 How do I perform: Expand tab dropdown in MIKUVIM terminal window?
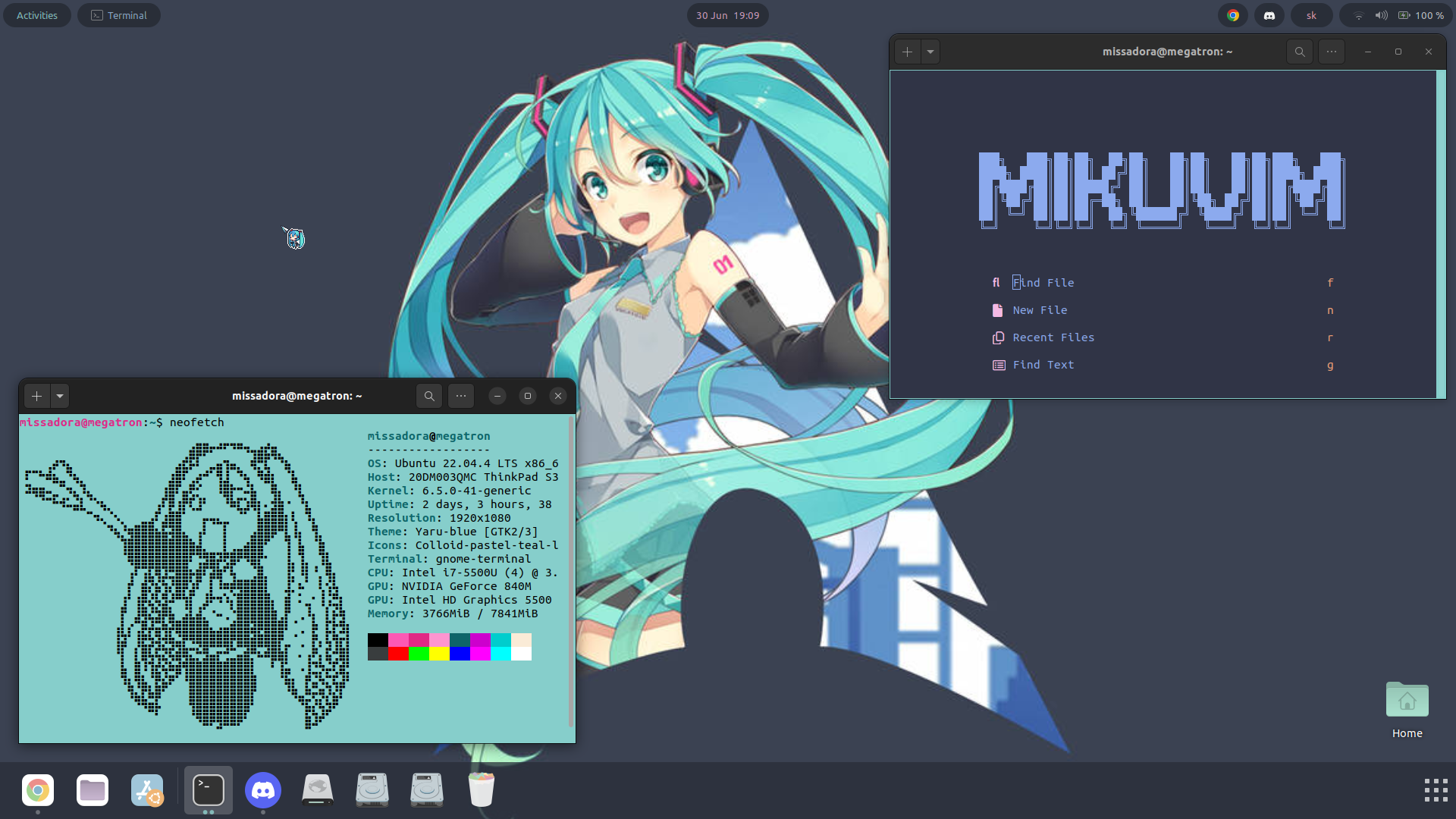point(930,52)
